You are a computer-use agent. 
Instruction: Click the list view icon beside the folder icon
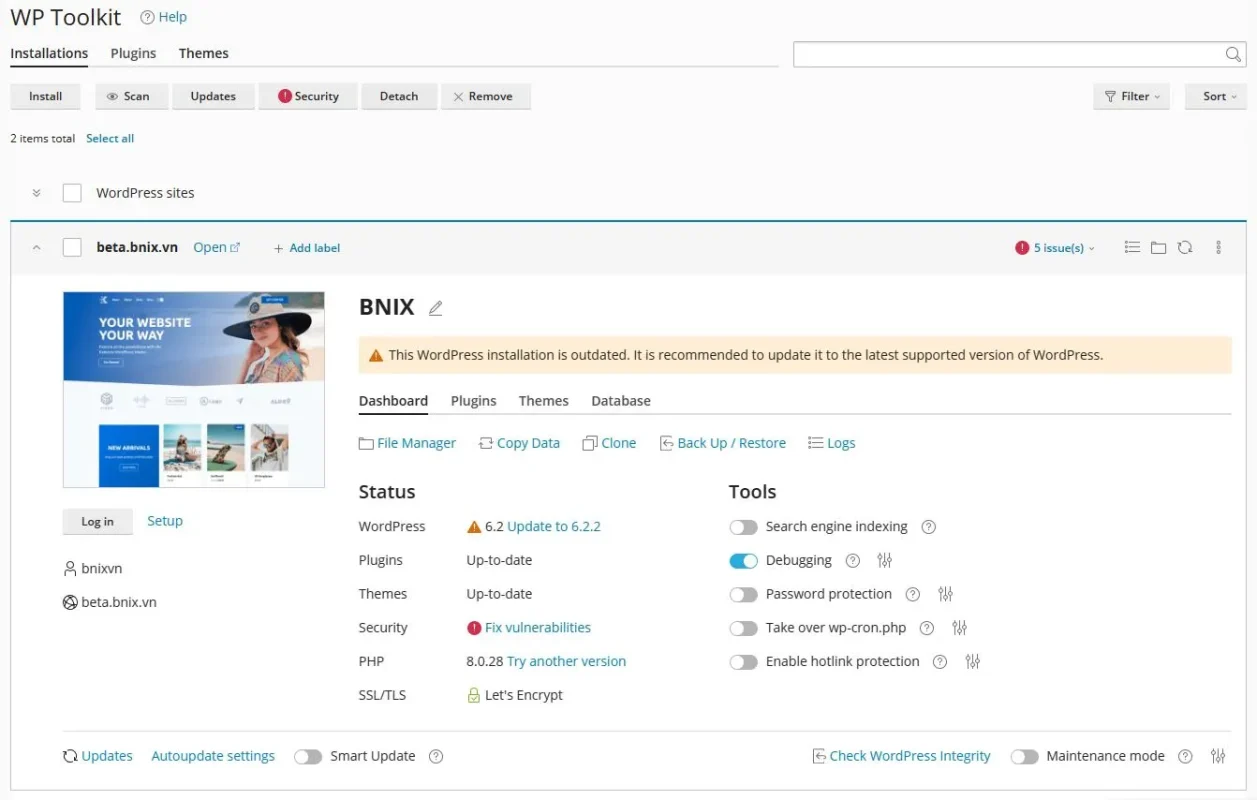click(1131, 247)
